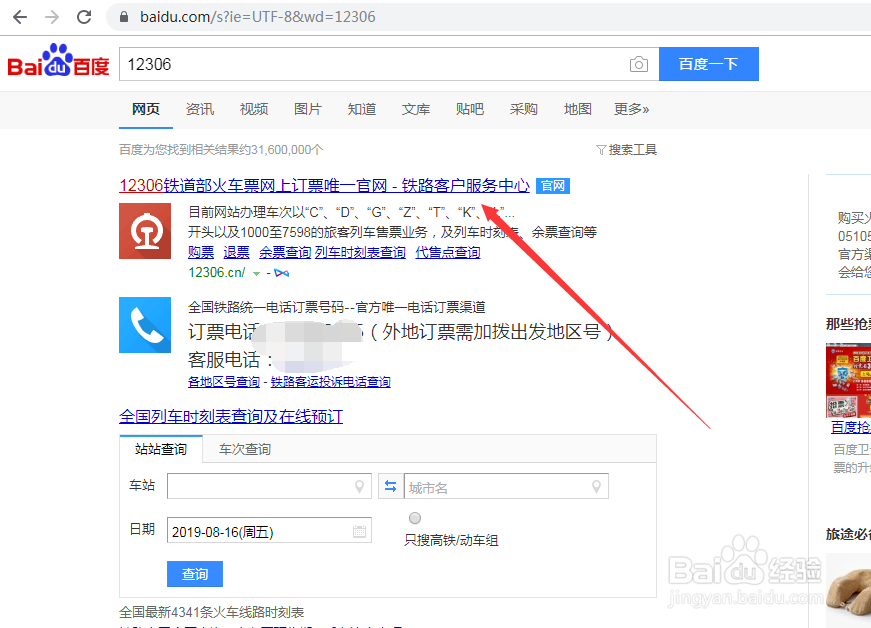The height and width of the screenshot is (628, 871).
Task: Click the 百度为您找到相关结果约31,600,000个 text
Action: tap(221, 150)
